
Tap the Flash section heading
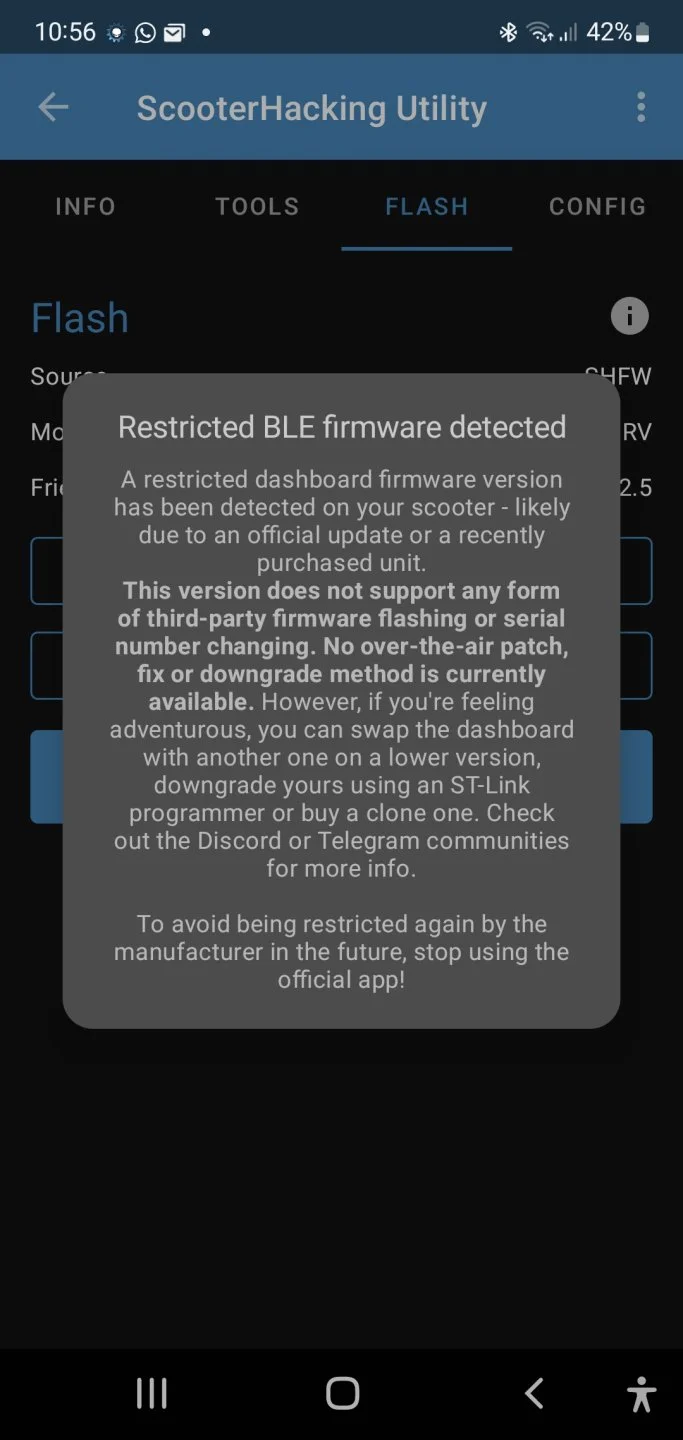coord(80,318)
